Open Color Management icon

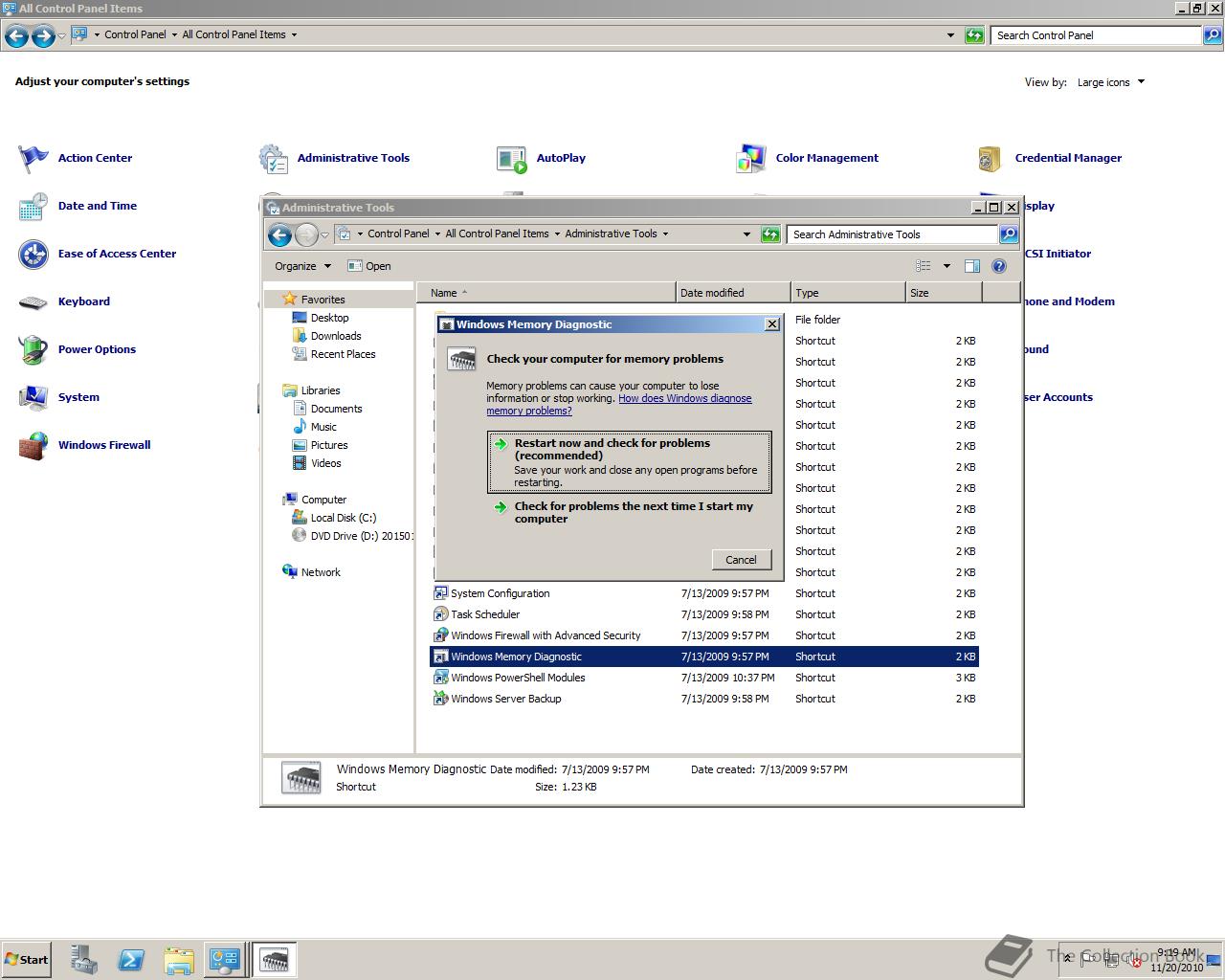[x=751, y=158]
